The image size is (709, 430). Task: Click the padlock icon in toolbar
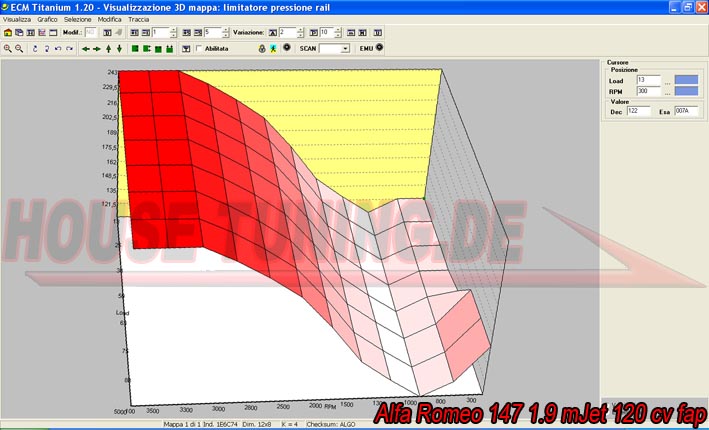click(262, 48)
